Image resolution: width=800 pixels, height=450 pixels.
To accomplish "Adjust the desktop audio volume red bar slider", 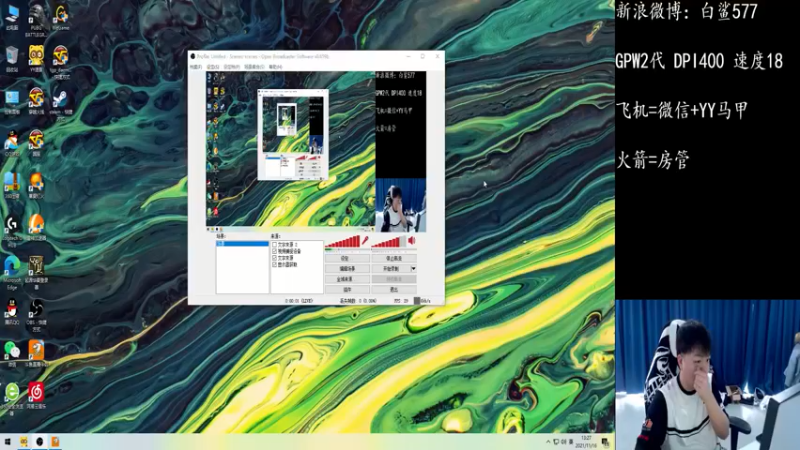I will [389, 241].
